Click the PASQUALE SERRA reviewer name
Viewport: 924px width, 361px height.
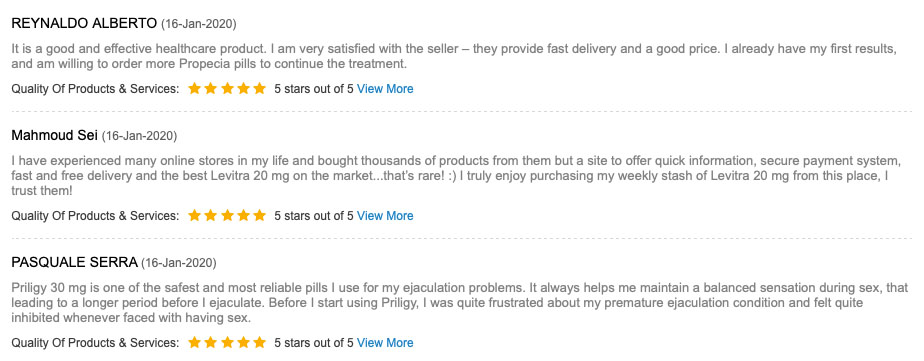point(74,262)
